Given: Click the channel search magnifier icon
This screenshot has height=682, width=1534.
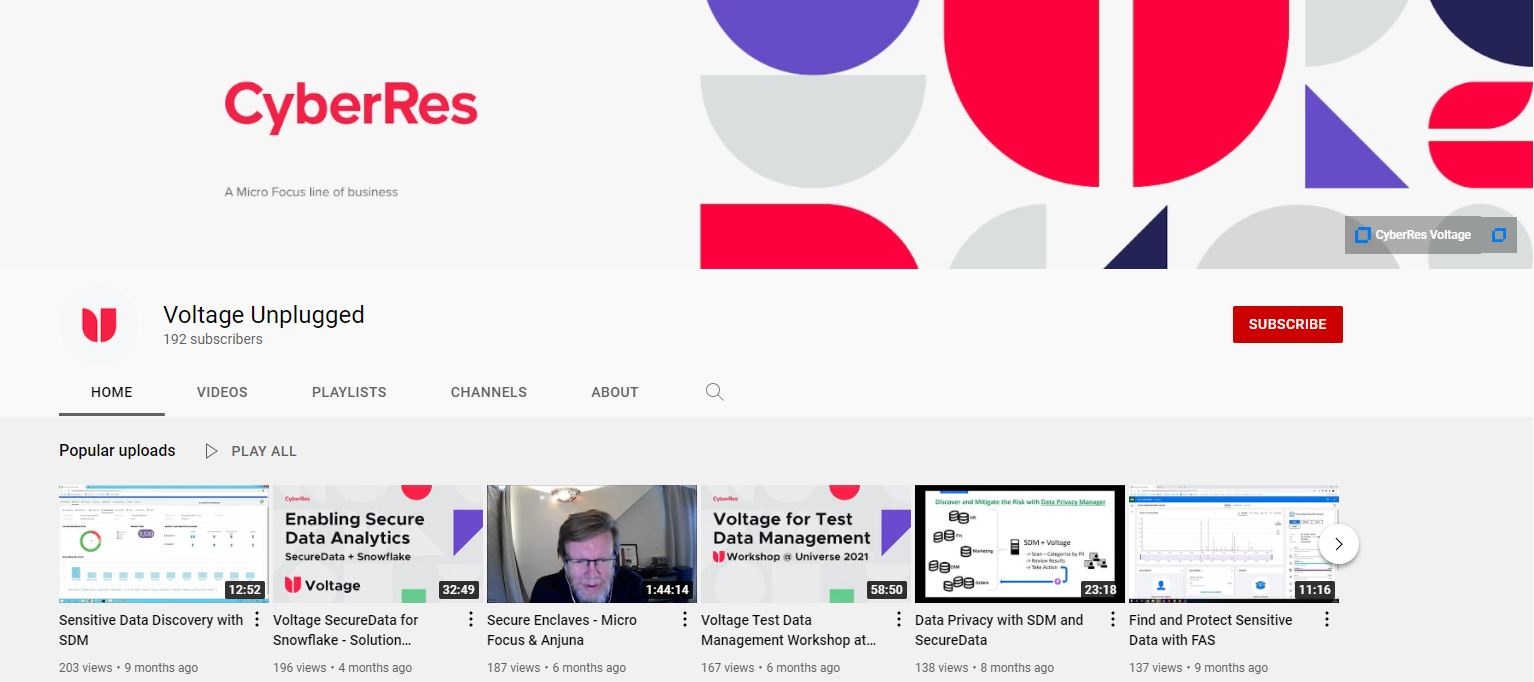Looking at the screenshot, I should coord(714,392).
